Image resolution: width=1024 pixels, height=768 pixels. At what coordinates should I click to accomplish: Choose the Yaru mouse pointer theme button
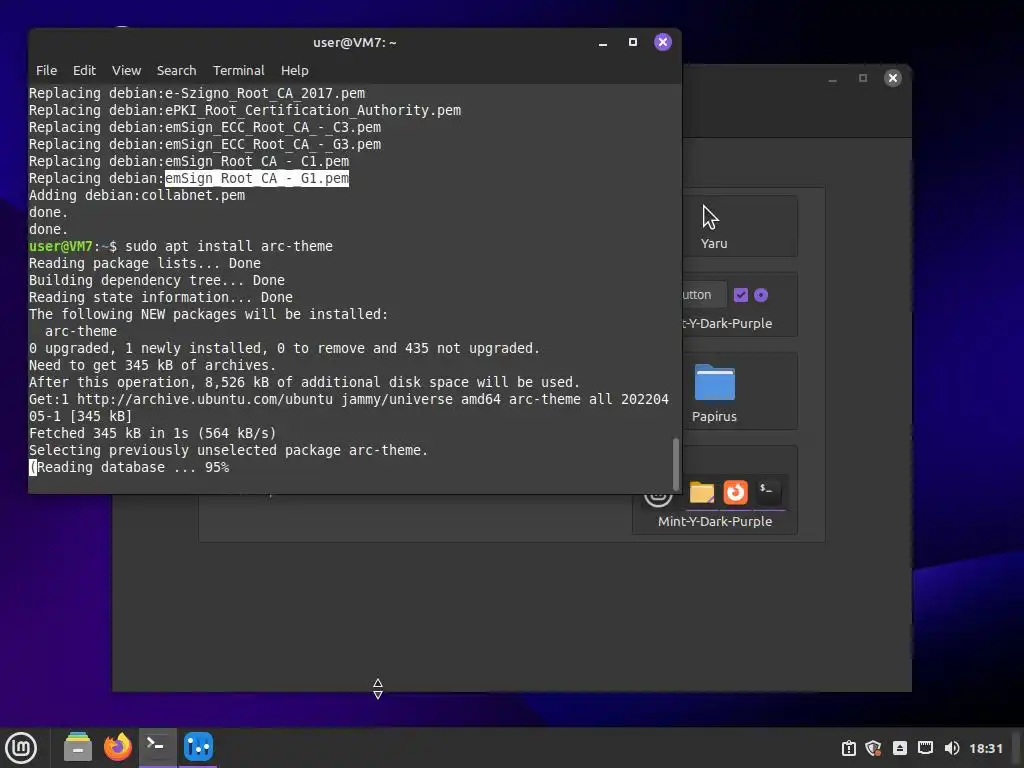pos(739,226)
